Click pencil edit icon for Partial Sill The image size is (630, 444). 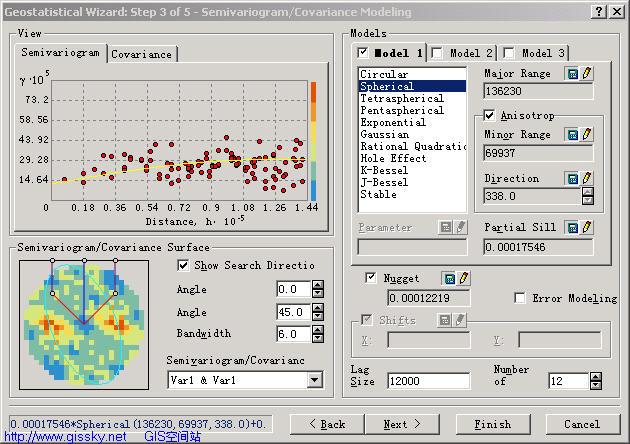587,227
